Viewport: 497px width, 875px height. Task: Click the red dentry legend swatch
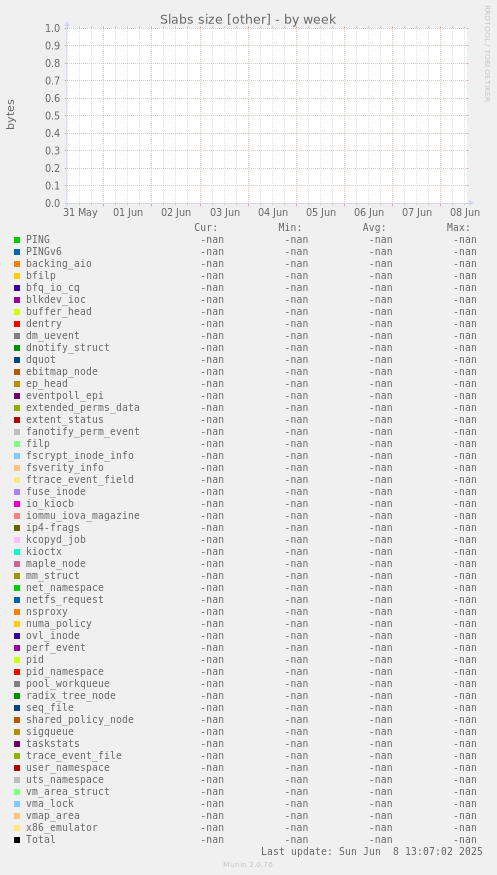coord(17,324)
